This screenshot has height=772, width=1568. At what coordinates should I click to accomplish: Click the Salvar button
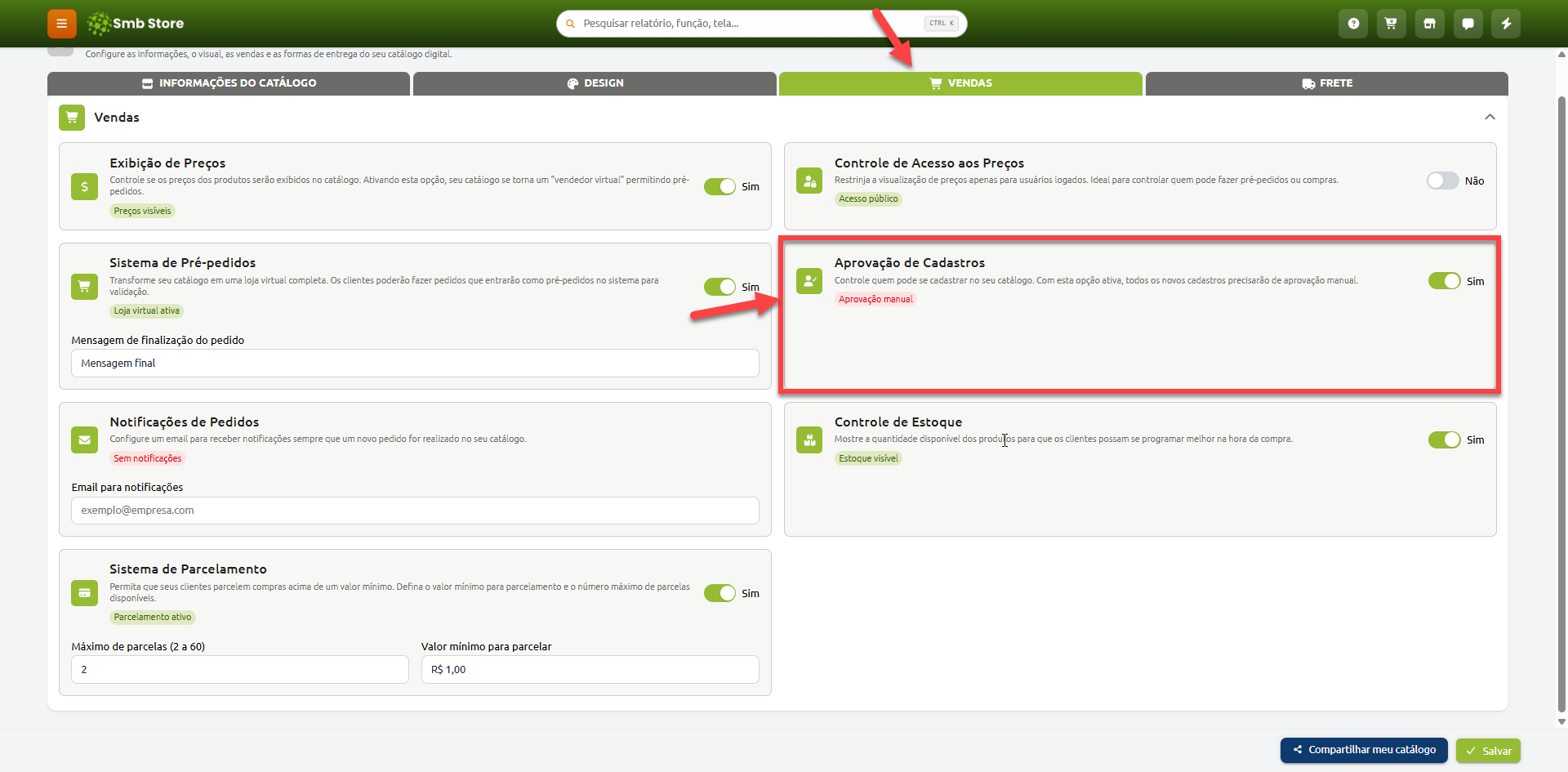pos(1488,751)
